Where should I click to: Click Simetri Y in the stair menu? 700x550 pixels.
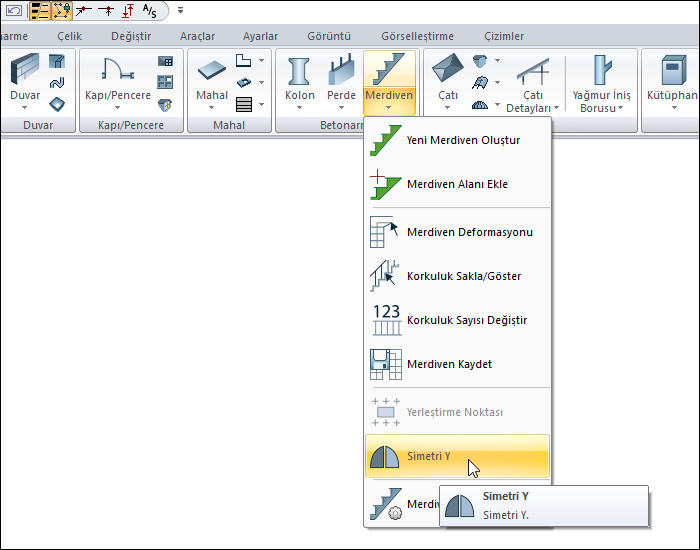tap(429, 457)
